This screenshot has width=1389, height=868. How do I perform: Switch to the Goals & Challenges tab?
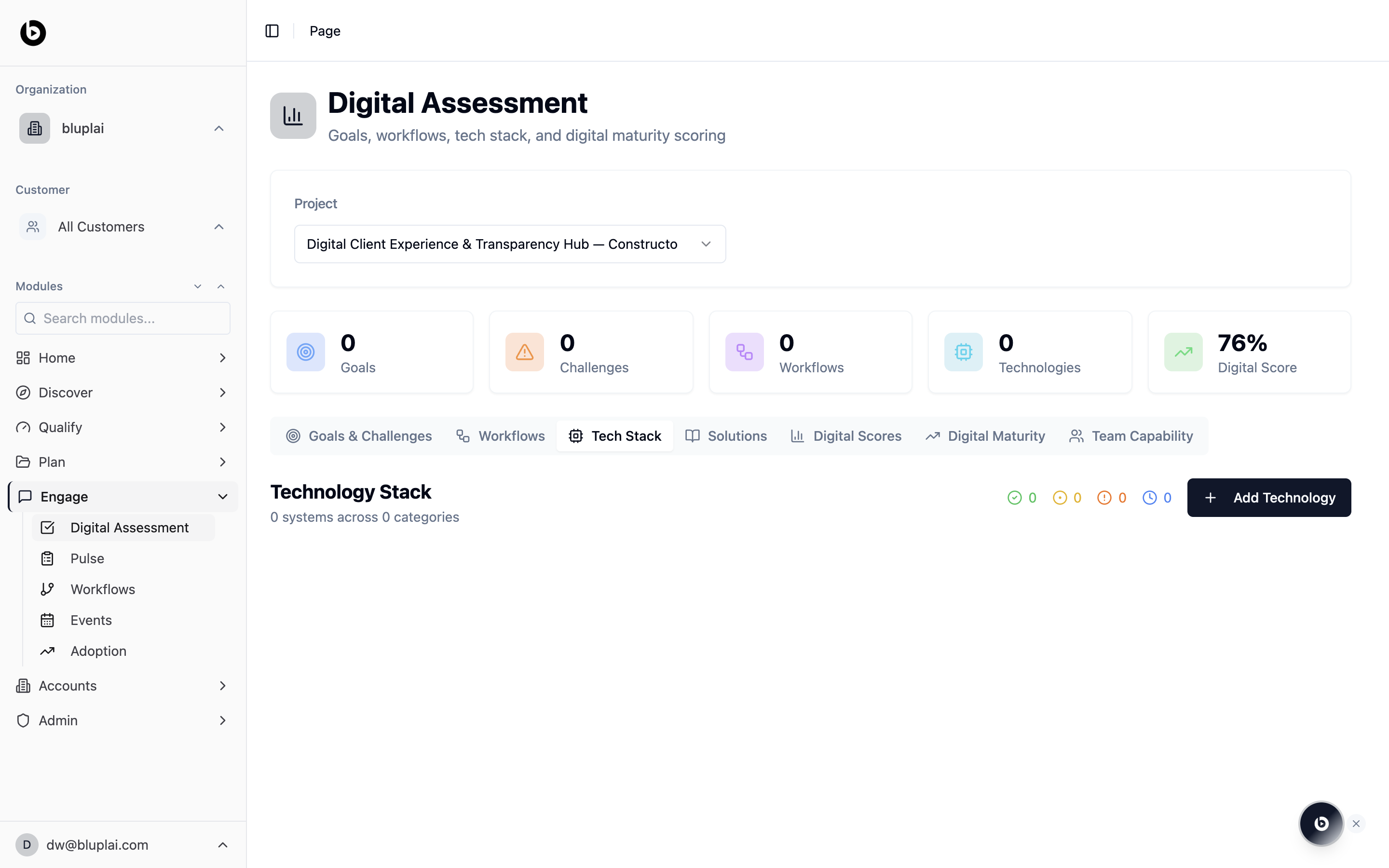click(359, 436)
